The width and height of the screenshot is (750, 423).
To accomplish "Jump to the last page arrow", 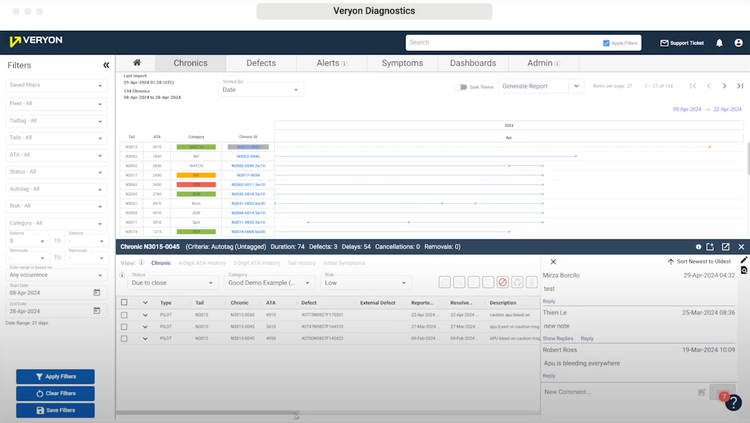I will pyautogui.click(x=738, y=87).
